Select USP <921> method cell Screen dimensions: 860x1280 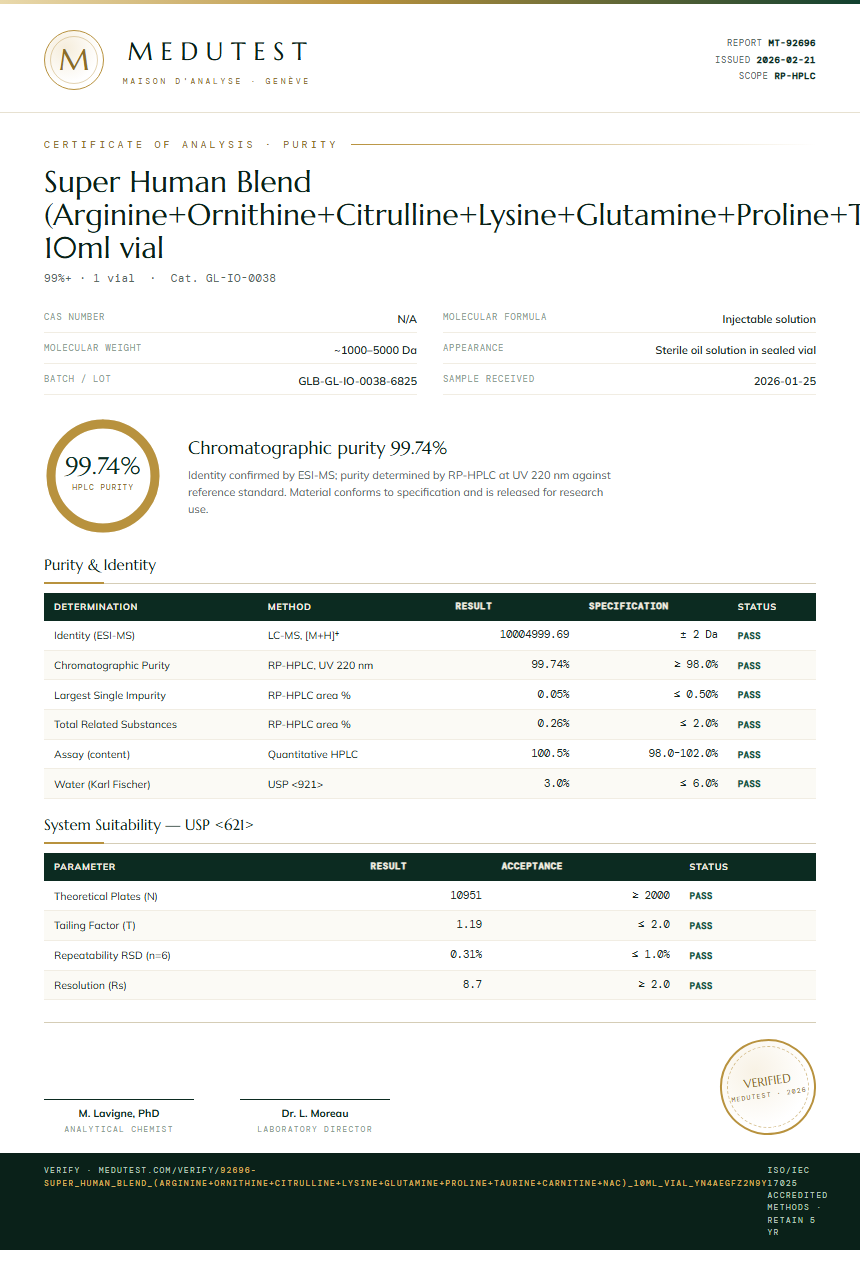(295, 785)
